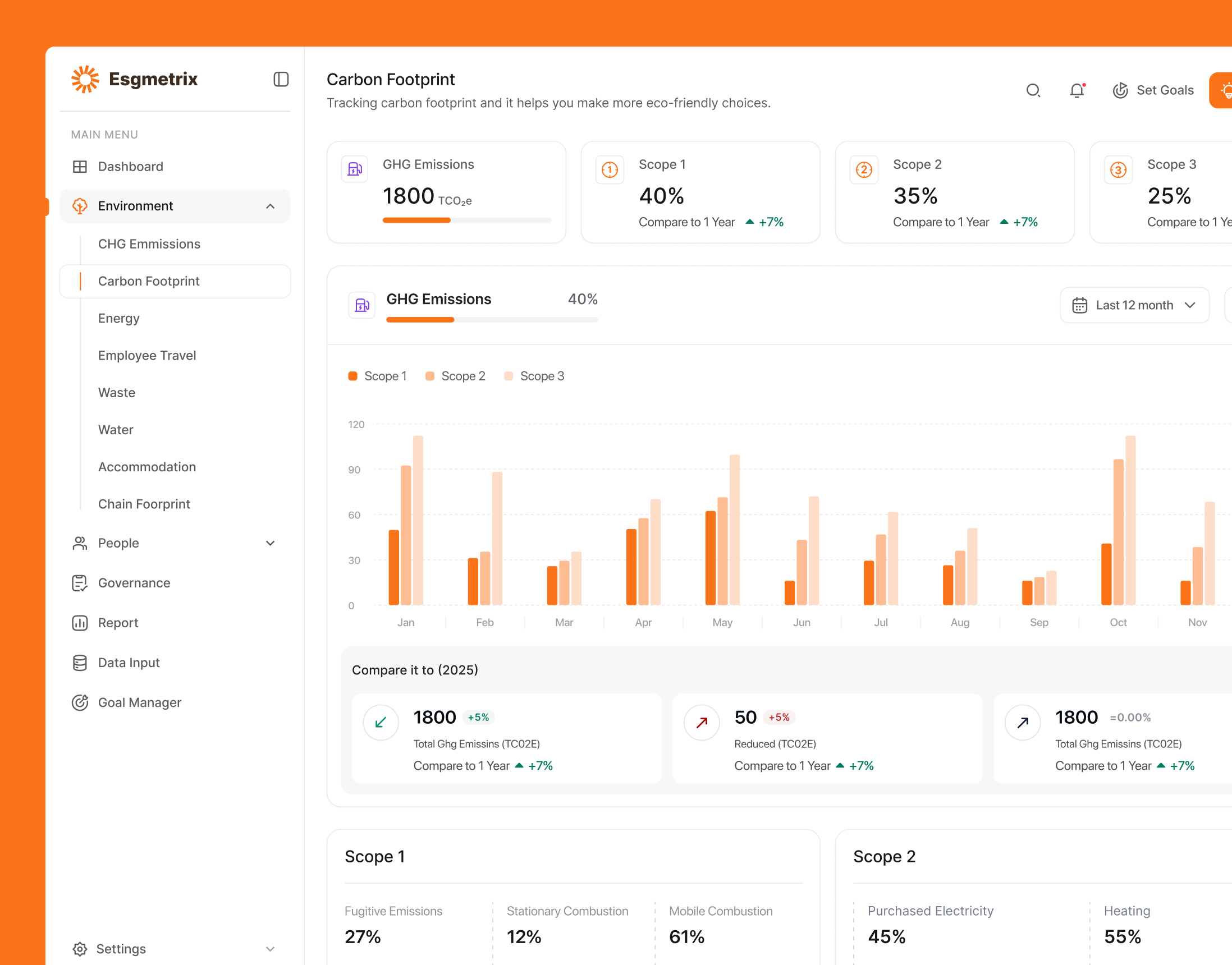Open the Governance menu item
Screen dimensions: 1232x965
point(134,582)
